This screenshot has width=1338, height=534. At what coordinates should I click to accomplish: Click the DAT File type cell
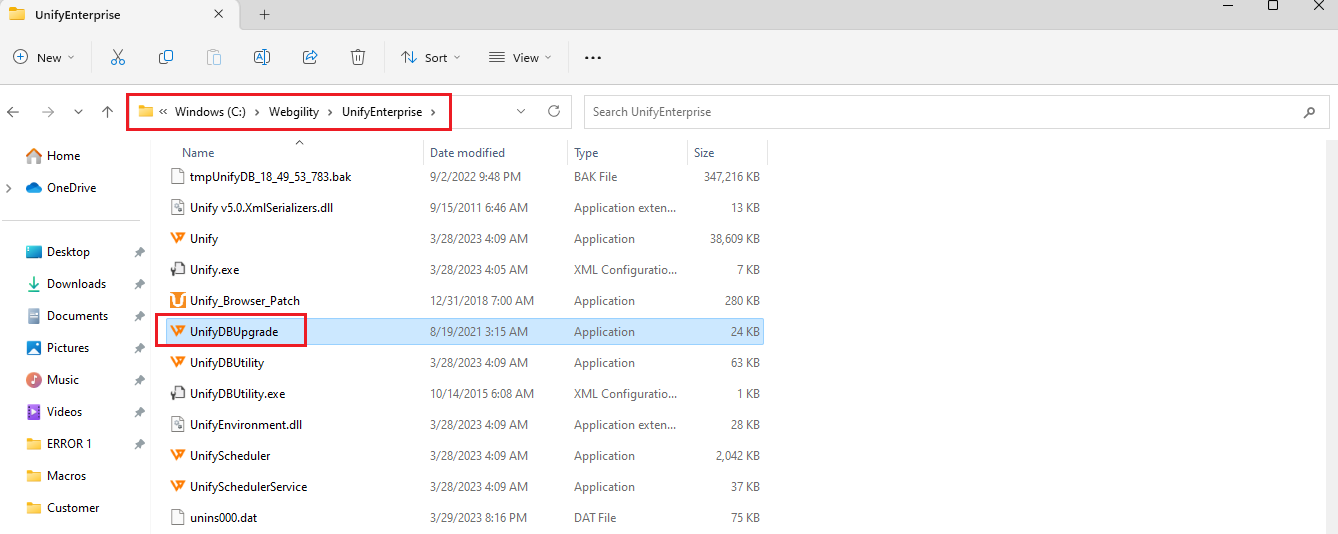(595, 518)
